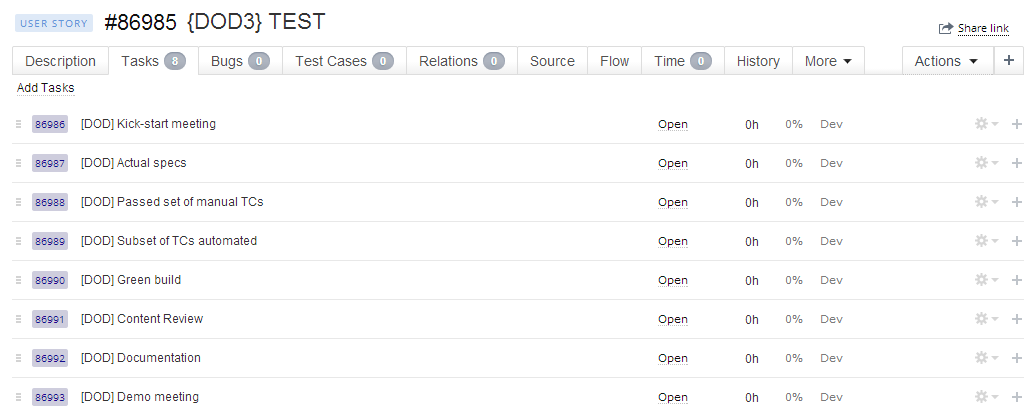This screenshot has width=1032, height=416.
Task: Click the Dev role on Content Review row
Action: (831, 319)
